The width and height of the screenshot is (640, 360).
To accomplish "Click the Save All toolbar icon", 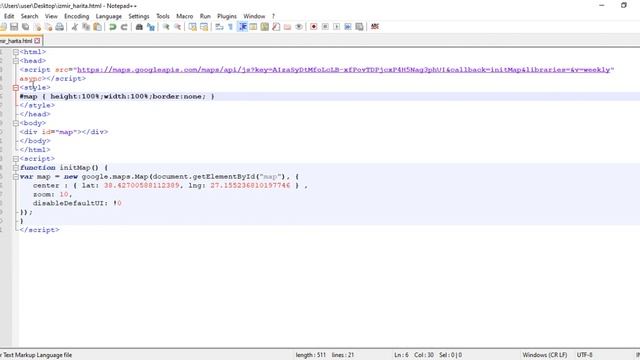I will pyautogui.click(x=26, y=27).
